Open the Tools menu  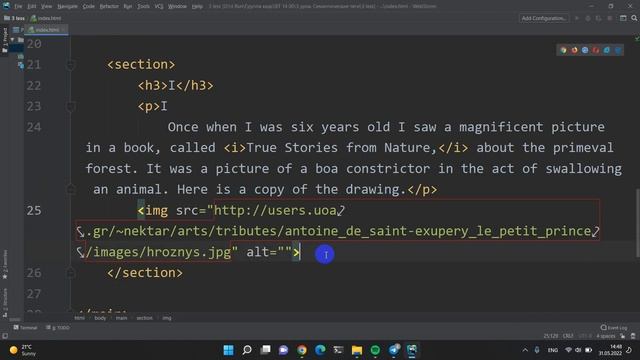(x=143, y=6)
